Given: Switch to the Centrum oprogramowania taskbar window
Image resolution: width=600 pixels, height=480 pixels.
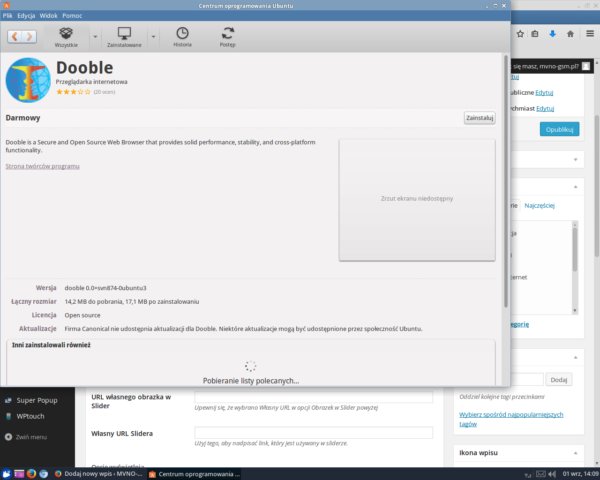Looking at the screenshot, I should (x=194, y=474).
